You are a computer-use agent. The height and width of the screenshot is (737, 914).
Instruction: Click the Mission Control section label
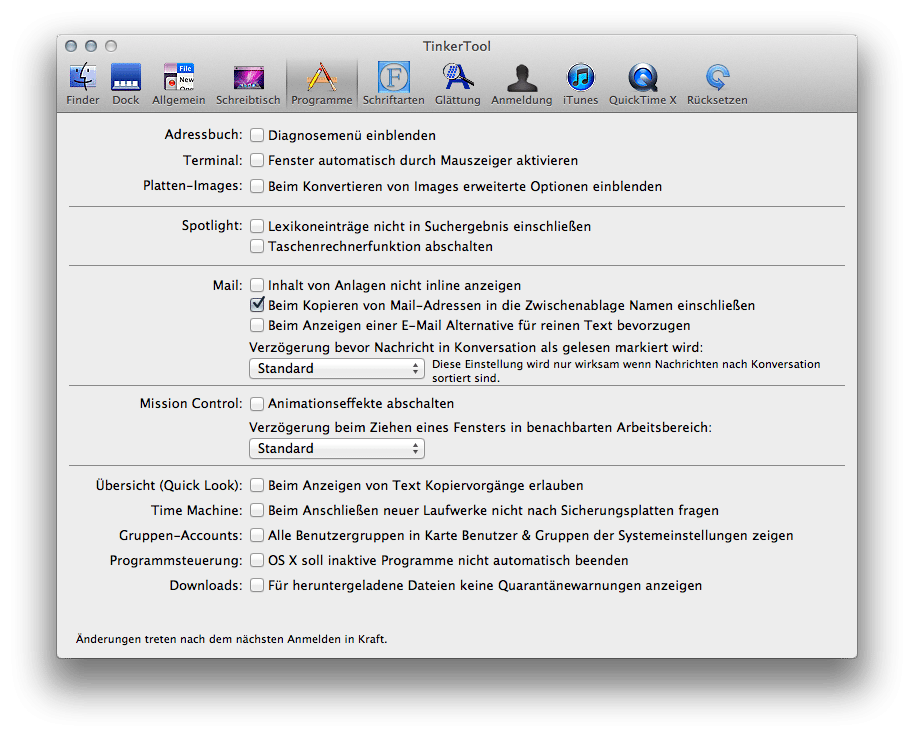191,403
